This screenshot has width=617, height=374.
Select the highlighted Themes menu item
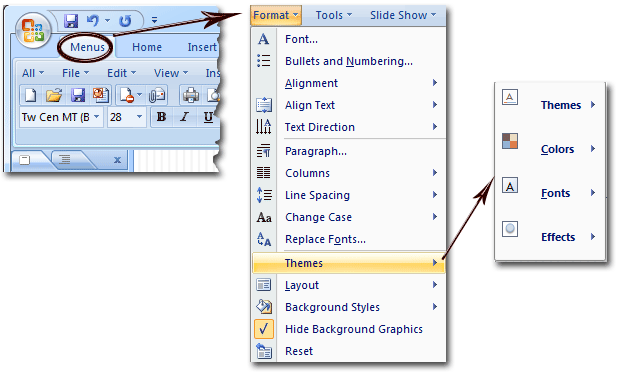(x=349, y=263)
